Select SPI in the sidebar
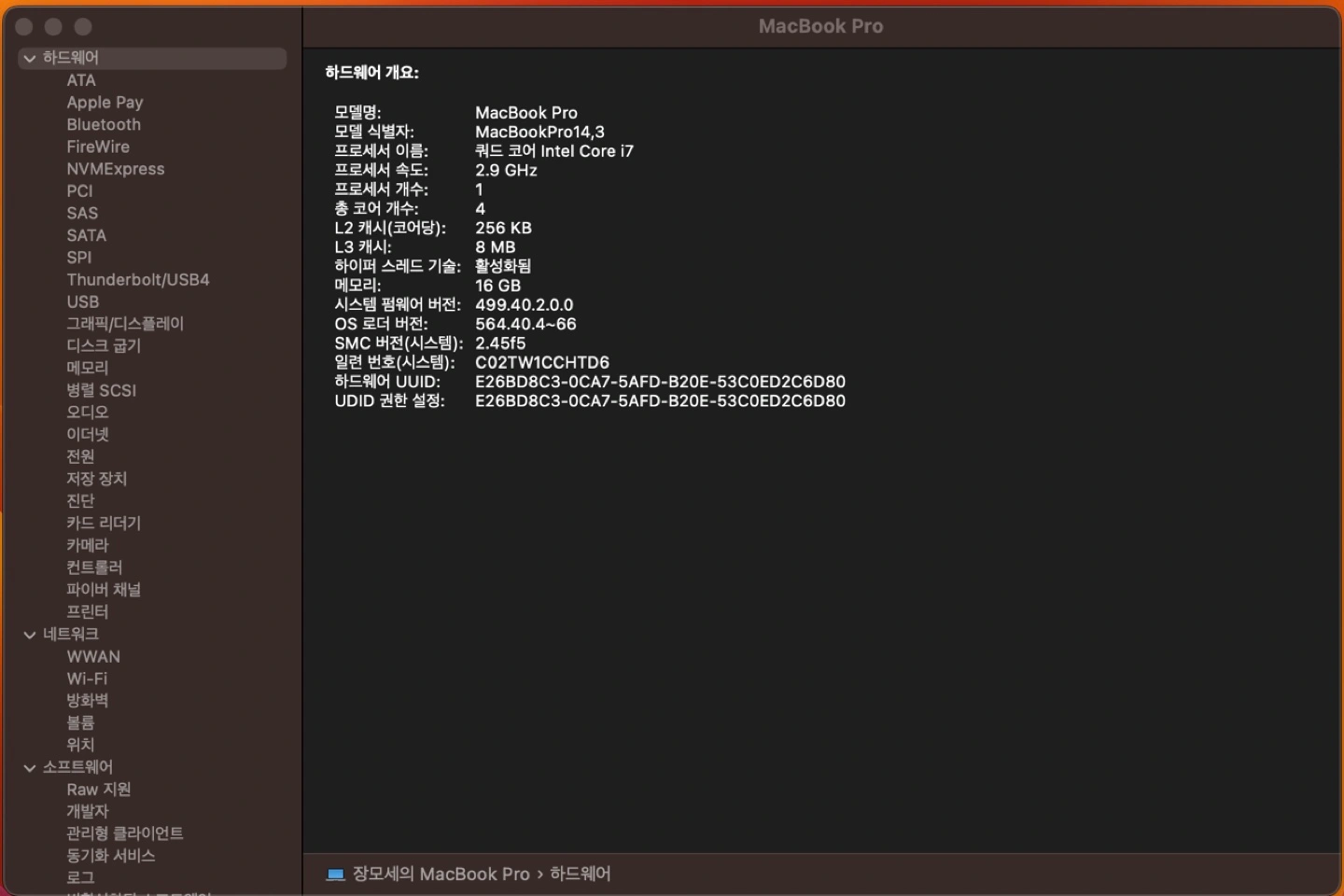The width and height of the screenshot is (1344, 896). tap(79, 258)
